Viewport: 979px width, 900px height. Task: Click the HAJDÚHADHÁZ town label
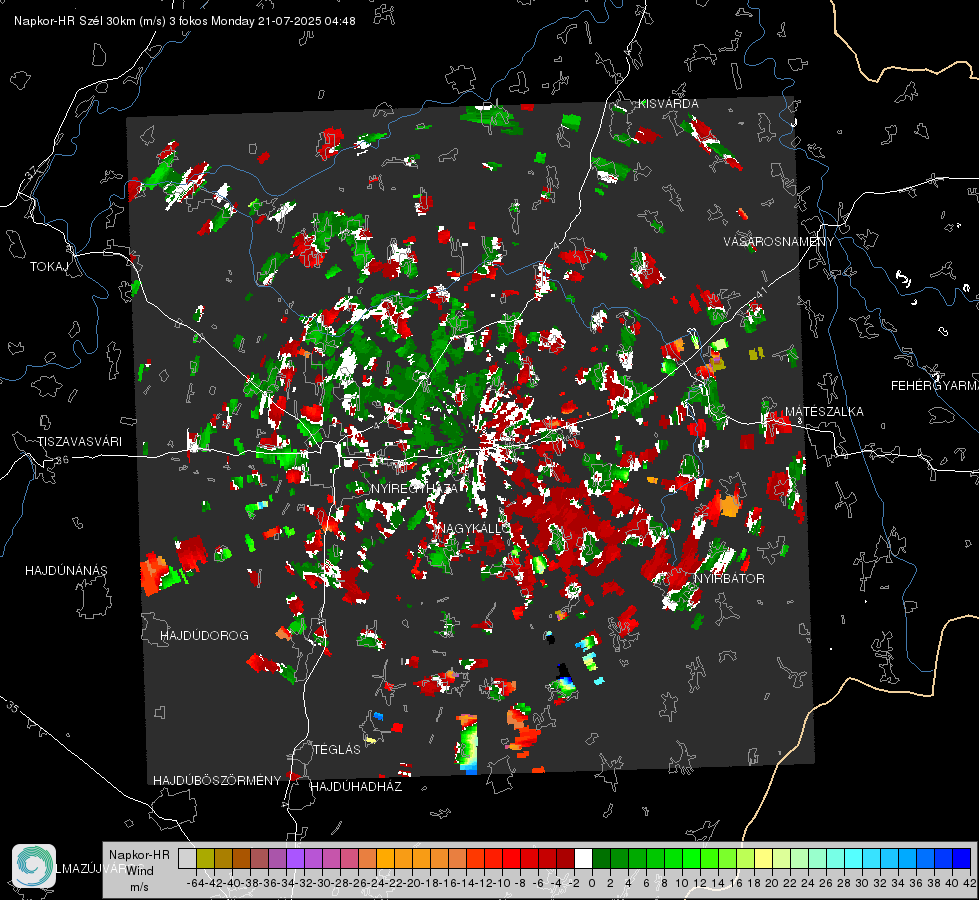point(356,787)
